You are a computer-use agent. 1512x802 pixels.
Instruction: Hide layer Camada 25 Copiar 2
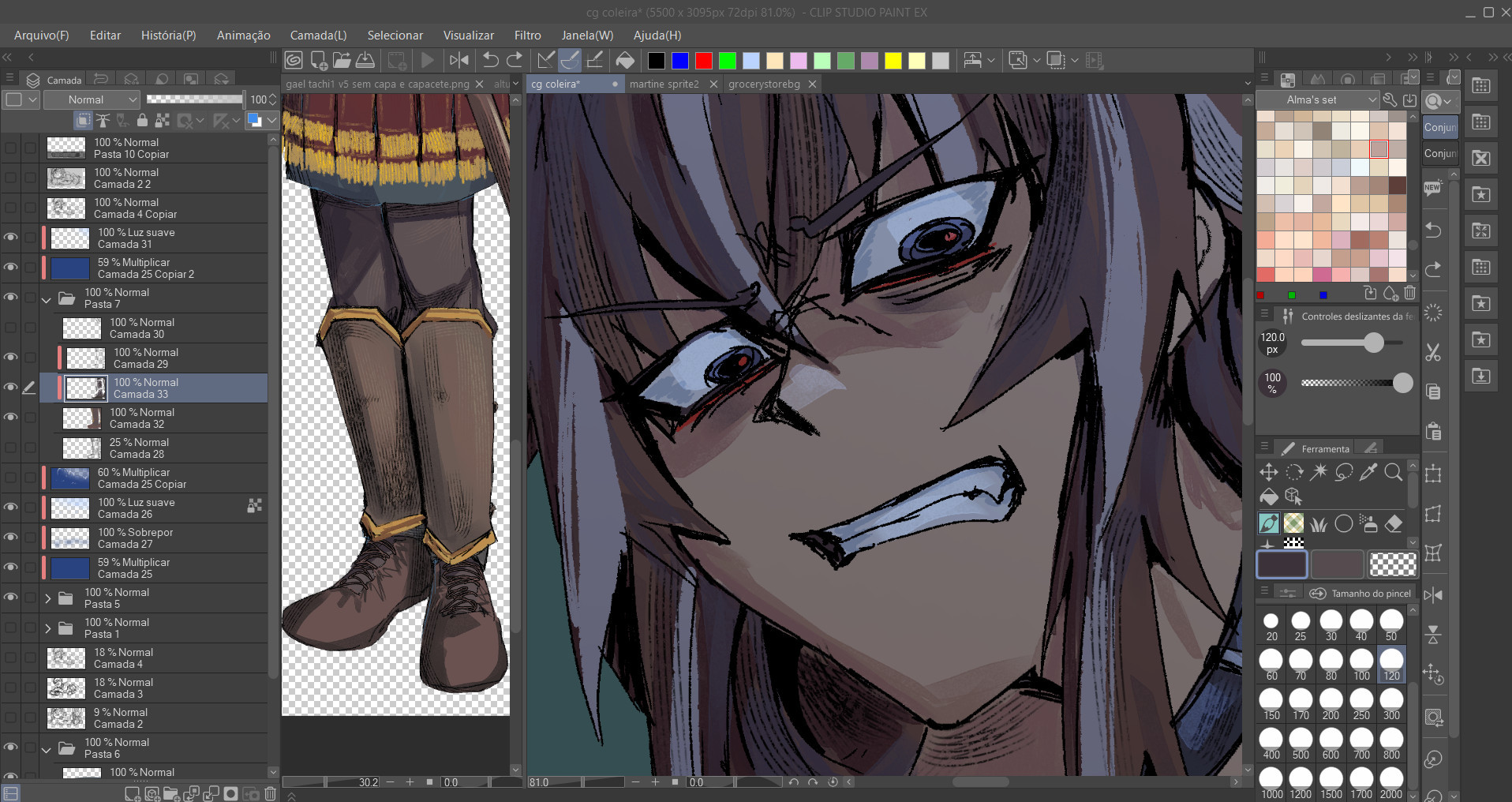point(10,267)
